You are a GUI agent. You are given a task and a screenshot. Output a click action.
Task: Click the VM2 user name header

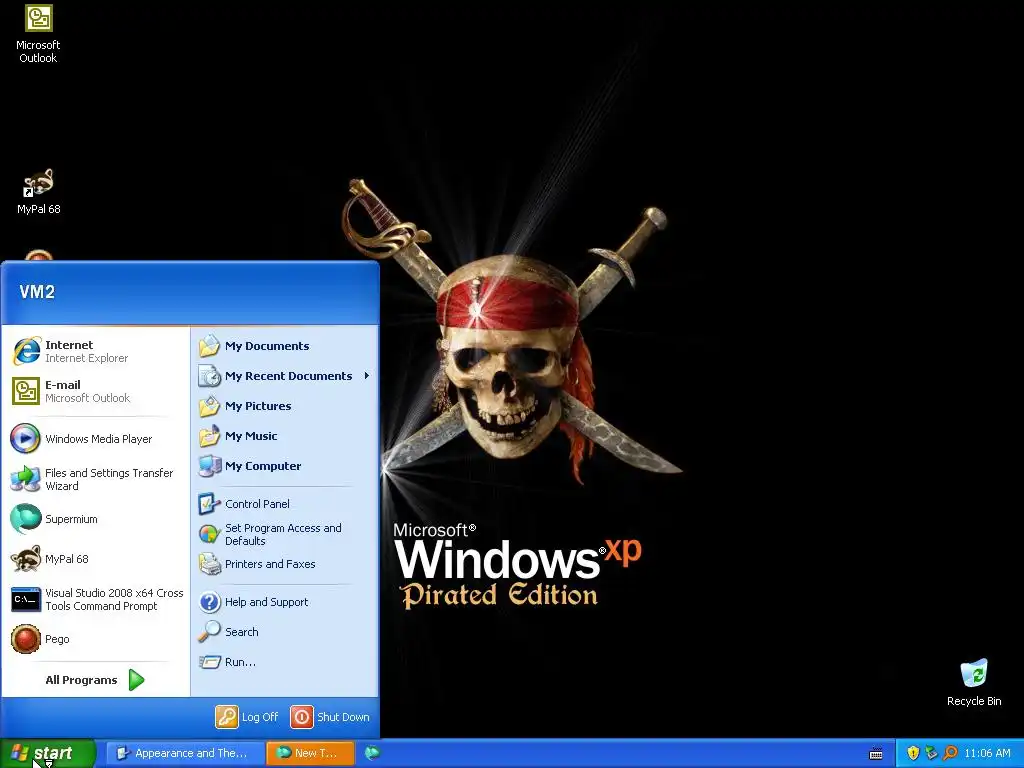pyautogui.click(x=37, y=292)
